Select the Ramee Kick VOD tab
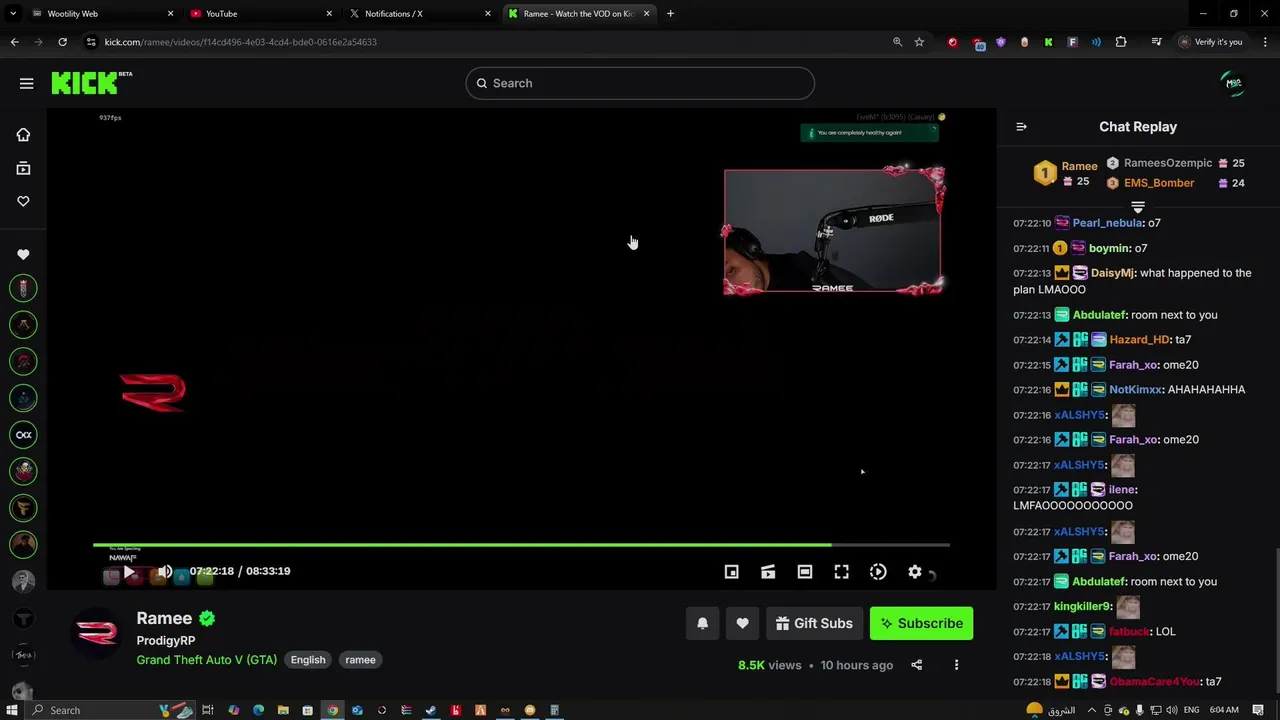Screen dimensions: 1280x720 [578, 14]
